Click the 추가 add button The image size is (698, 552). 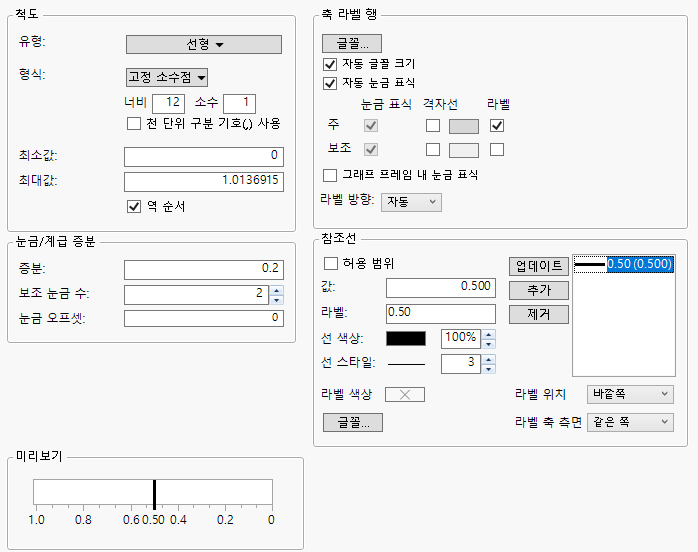click(x=539, y=290)
